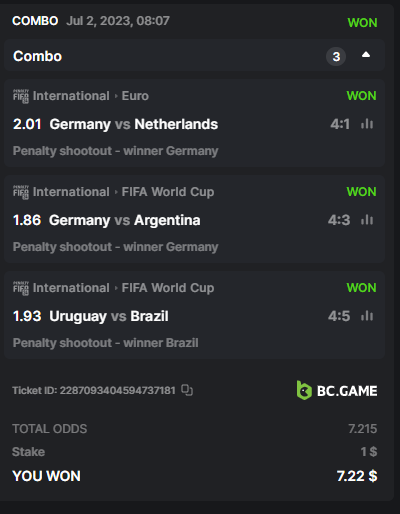Open stats icon for Germany vs Argentina
400x514 pixels.
[367, 220]
